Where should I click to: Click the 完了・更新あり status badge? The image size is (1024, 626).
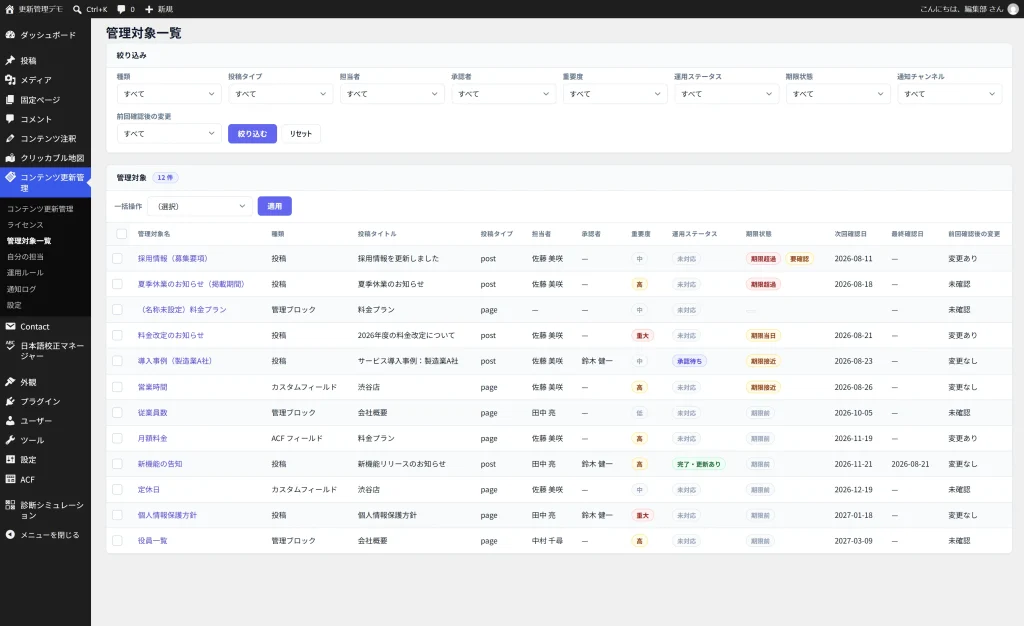point(698,464)
